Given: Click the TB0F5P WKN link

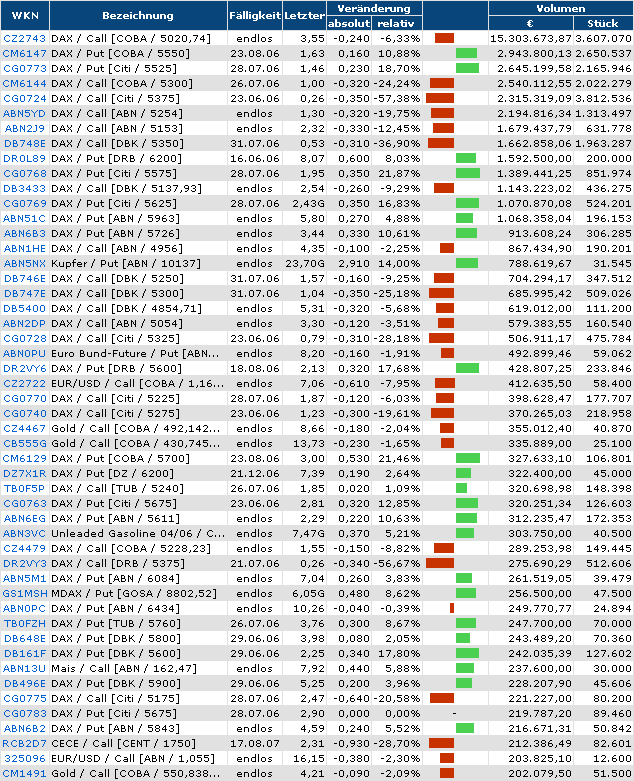Looking at the screenshot, I should point(24,489).
